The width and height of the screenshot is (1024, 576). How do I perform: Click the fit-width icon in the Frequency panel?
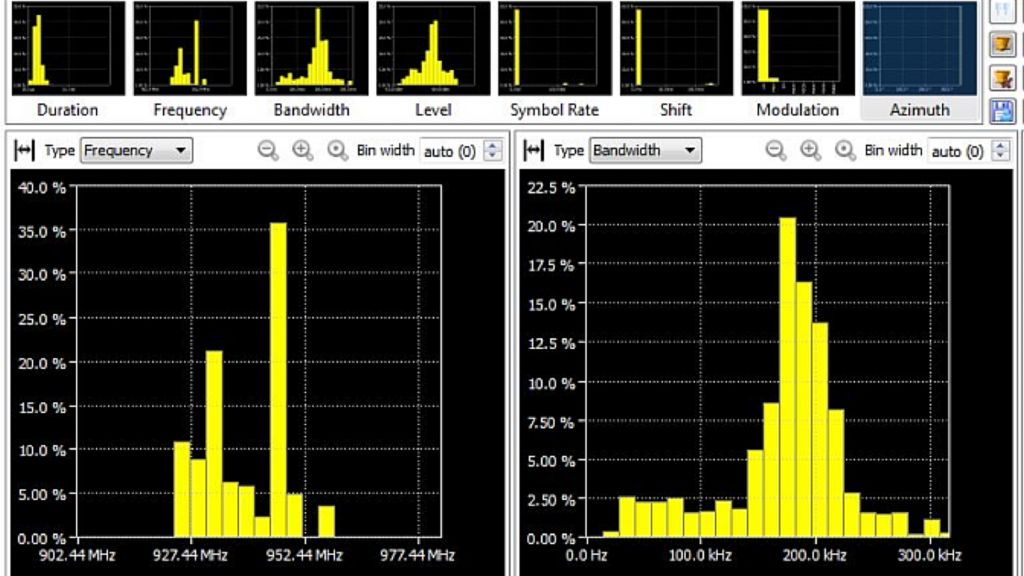coord(25,151)
